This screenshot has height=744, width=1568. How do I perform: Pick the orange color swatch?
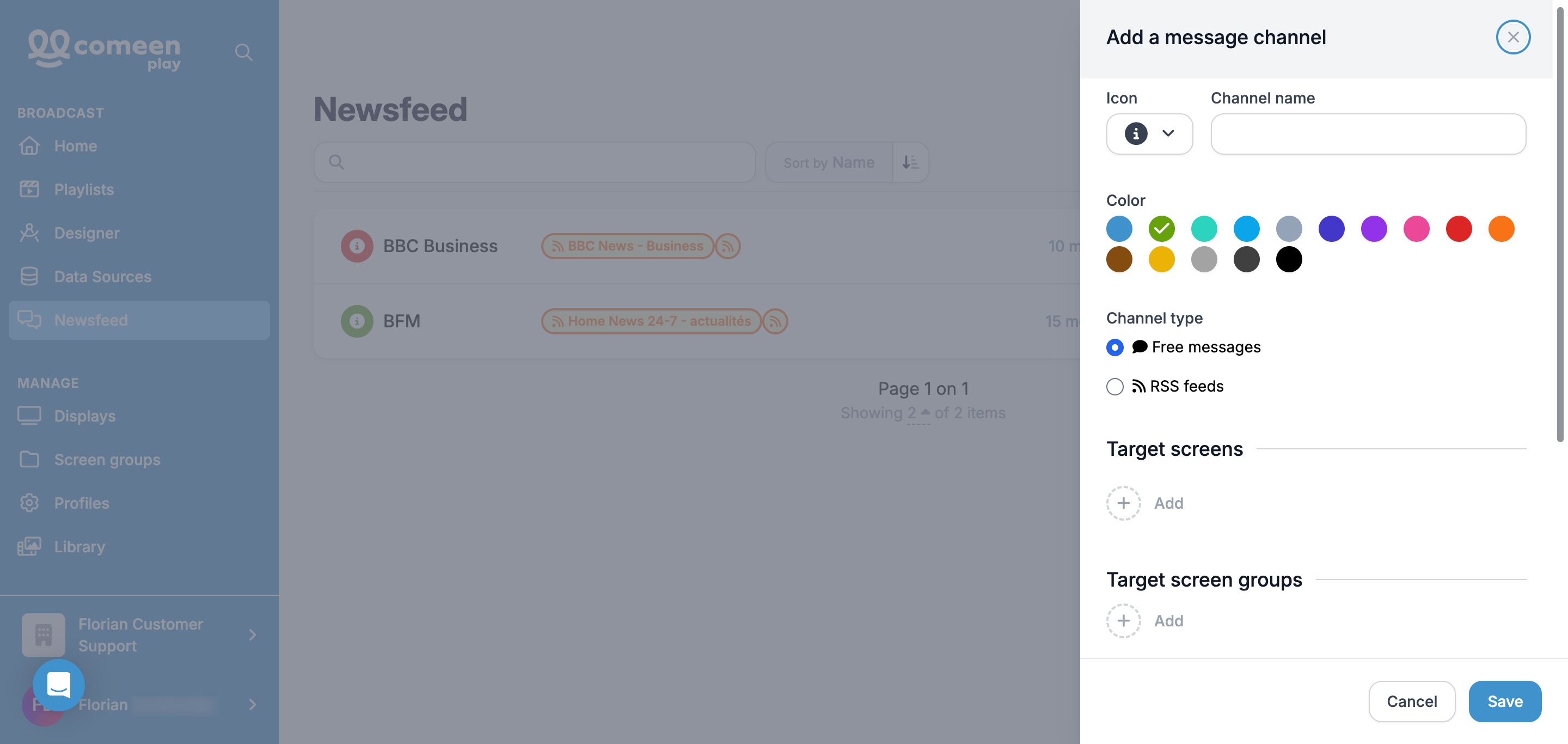(1502, 229)
